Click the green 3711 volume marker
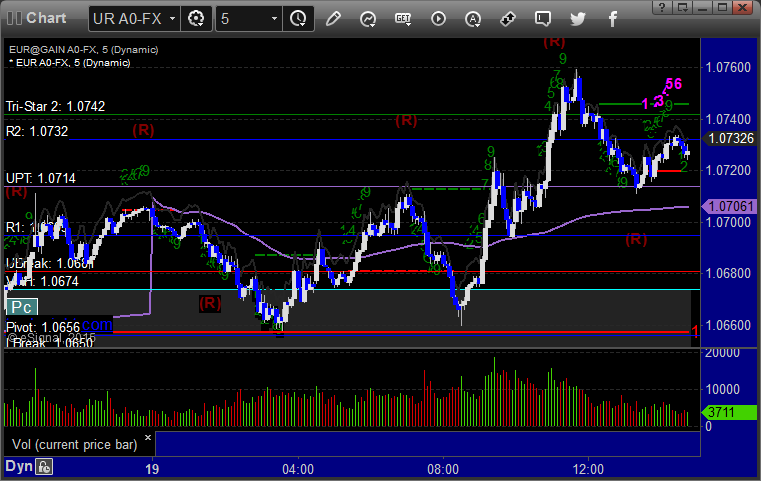 (x=730, y=413)
